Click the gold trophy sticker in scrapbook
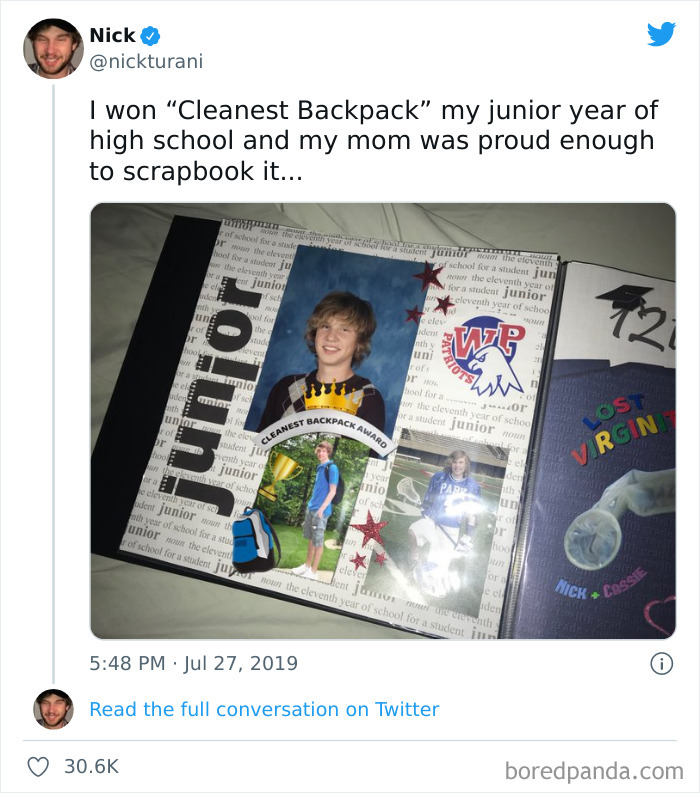The height and width of the screenshot is (793, 700). tap(286, 475)
